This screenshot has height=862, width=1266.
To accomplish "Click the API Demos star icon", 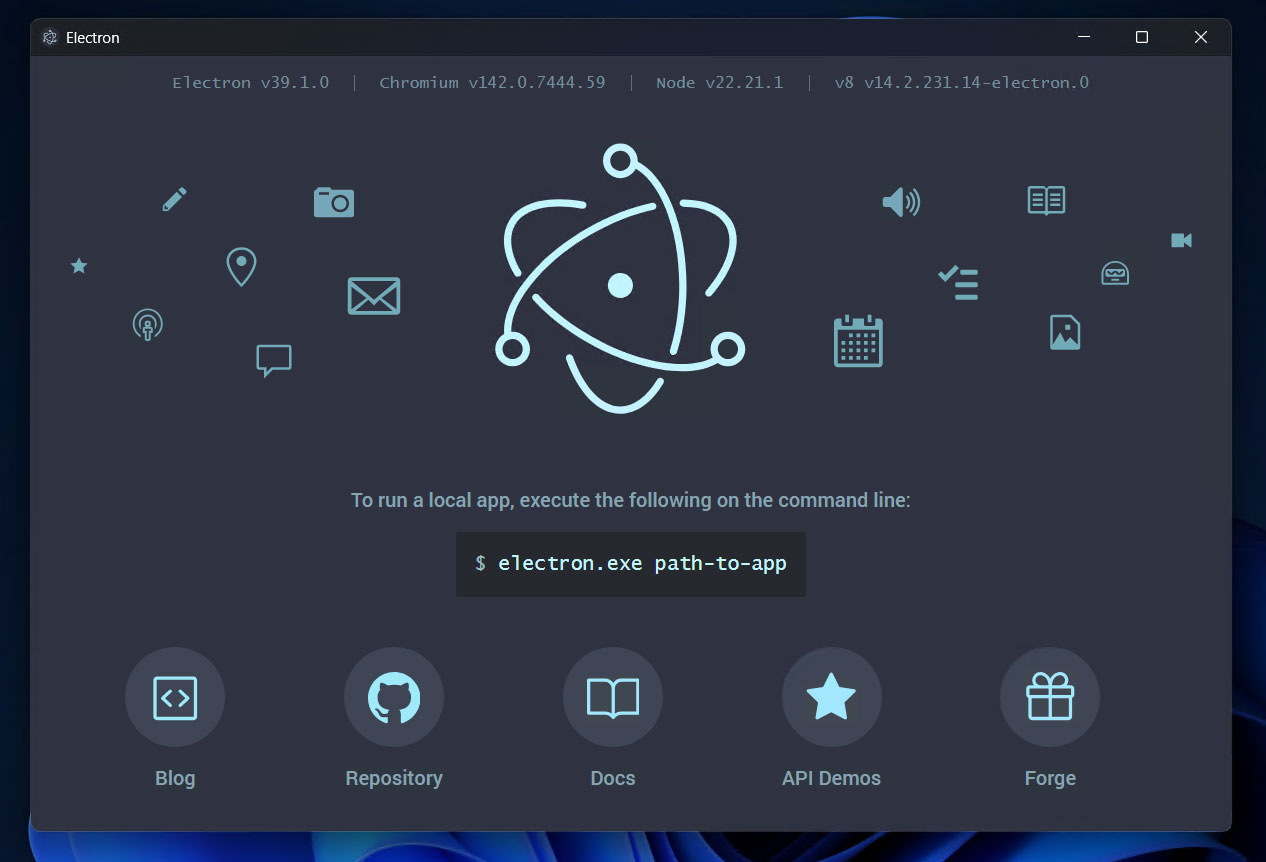I will point(831,697).
